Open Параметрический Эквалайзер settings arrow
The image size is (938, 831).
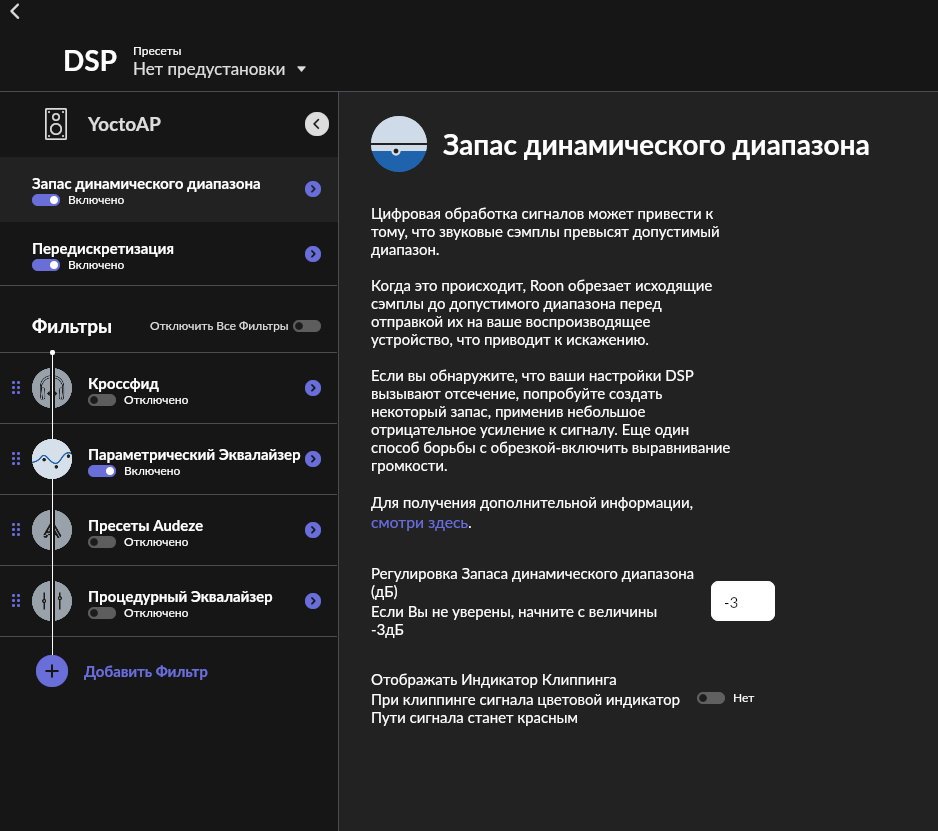point(313,459)
